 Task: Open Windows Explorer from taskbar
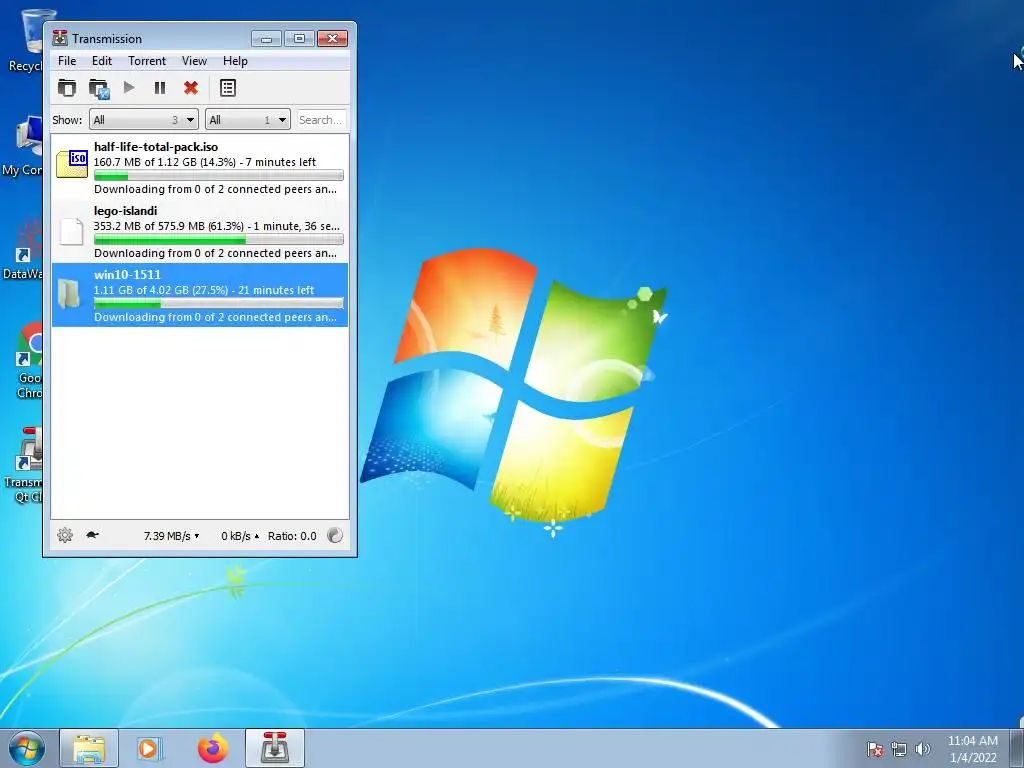tap(89, 748)
